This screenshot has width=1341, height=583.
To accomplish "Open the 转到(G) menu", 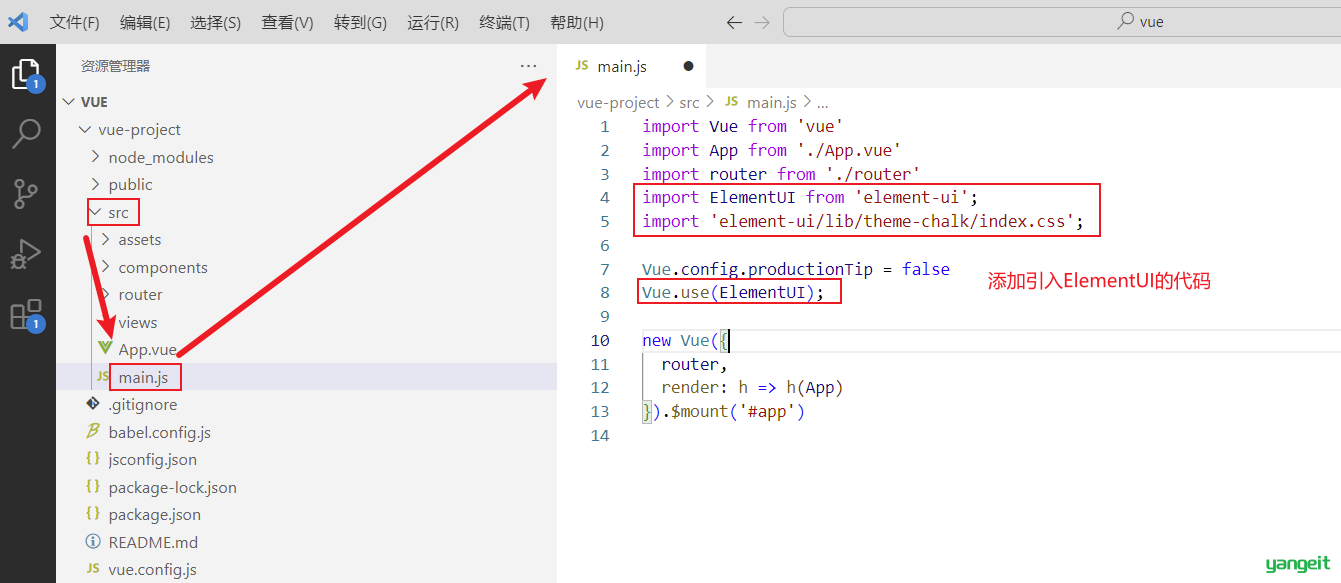I will click(360, 22).
